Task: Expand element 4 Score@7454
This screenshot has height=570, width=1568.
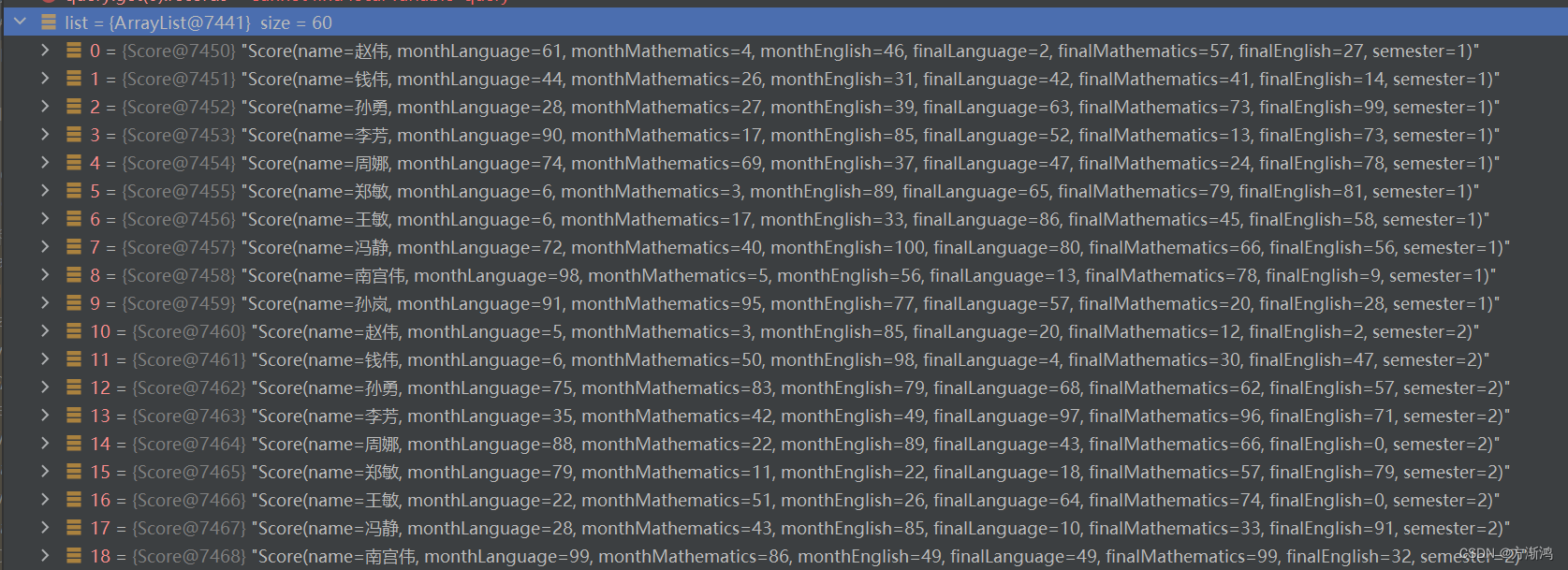Action: click(x=45, y=163)
